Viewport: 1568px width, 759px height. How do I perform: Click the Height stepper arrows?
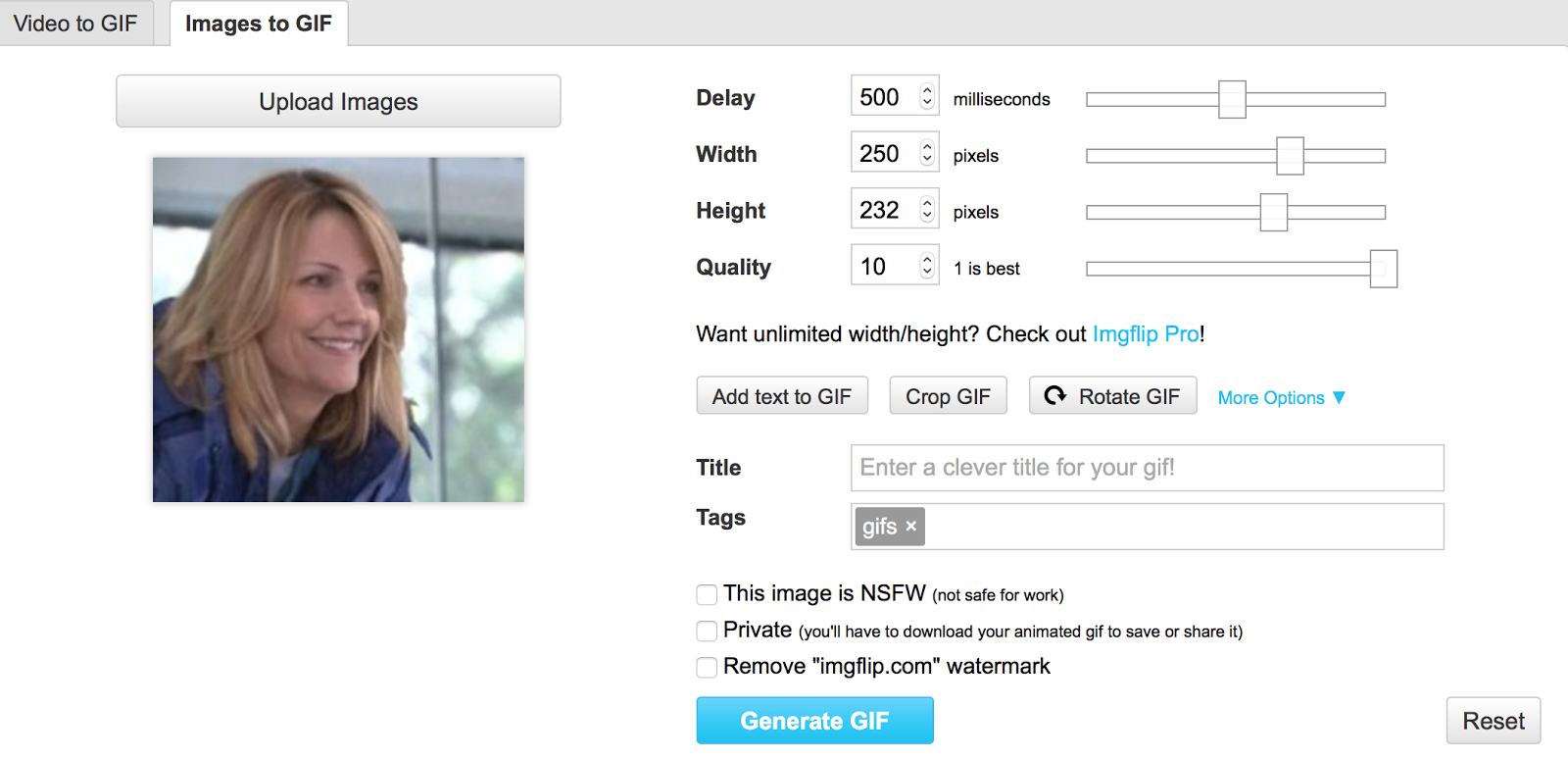[927, 210]
